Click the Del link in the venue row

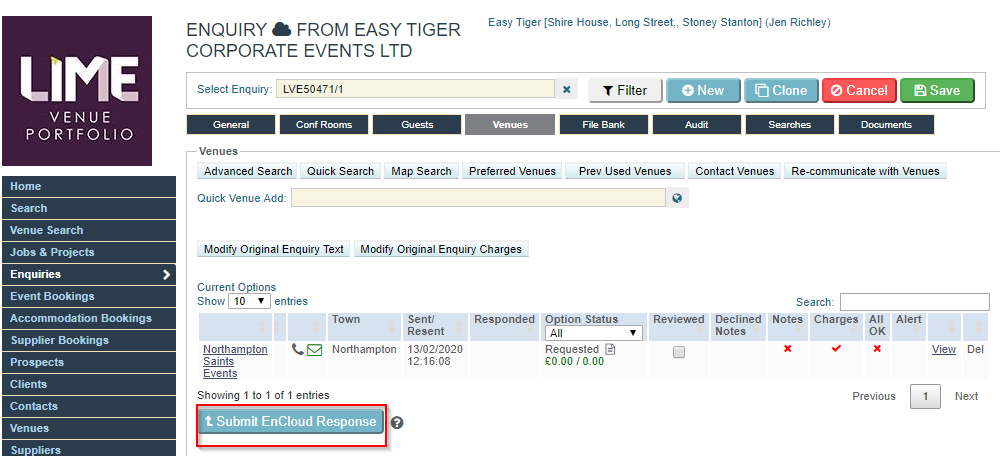[976, 349]
